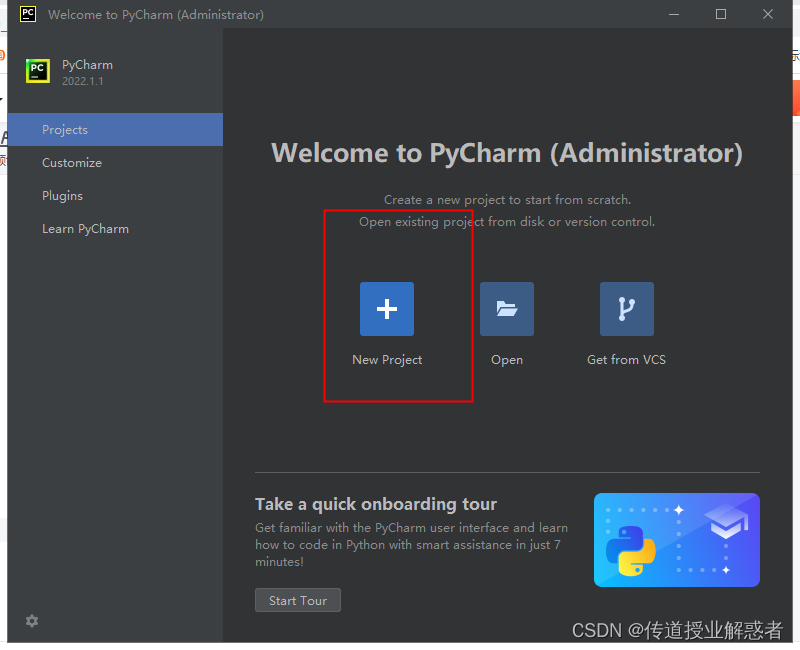Viewport: 800px width, 650px height.
Task: Open the settings gear in the sidebar
Action: click(x=32, y=621)
